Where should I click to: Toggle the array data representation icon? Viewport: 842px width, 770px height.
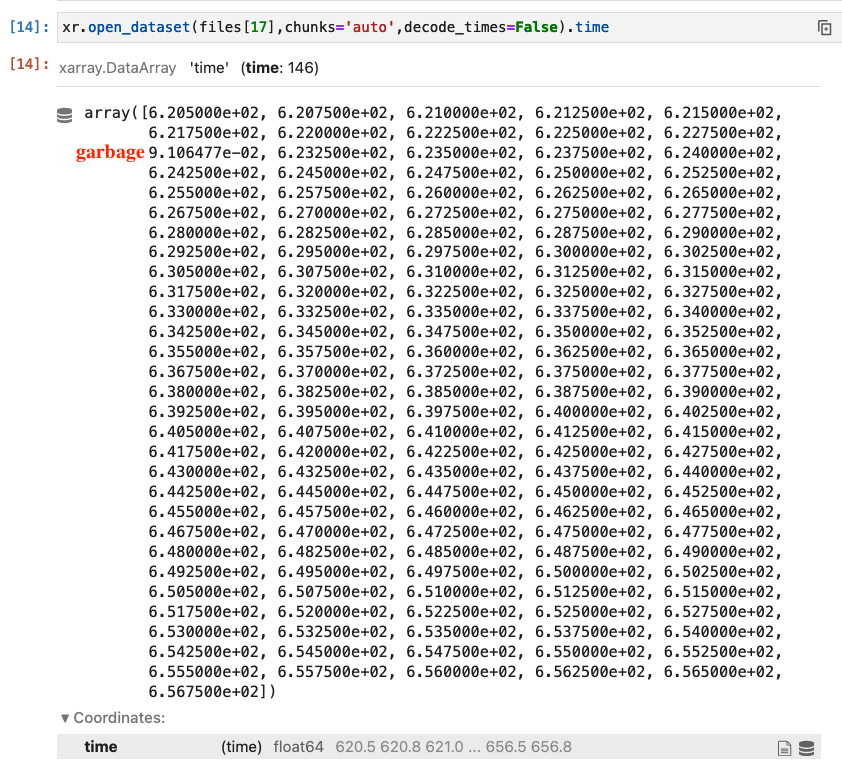point(64,115)
